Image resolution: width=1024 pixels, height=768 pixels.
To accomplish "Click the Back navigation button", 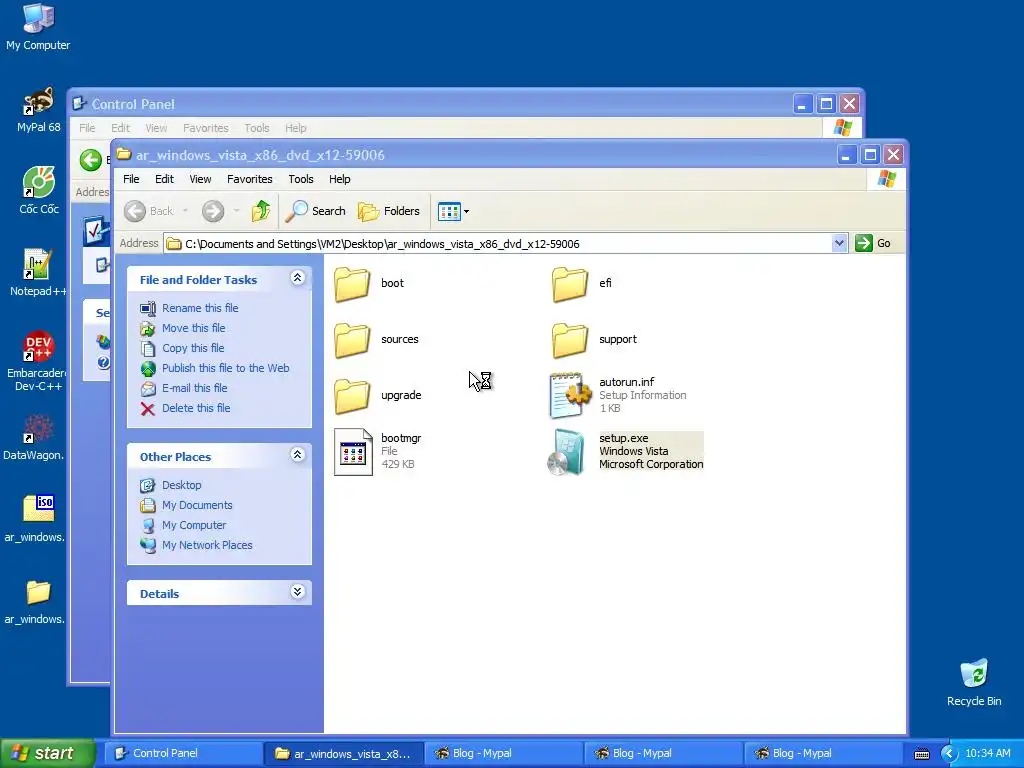I will pyautogui.click(x=150, y=211).
